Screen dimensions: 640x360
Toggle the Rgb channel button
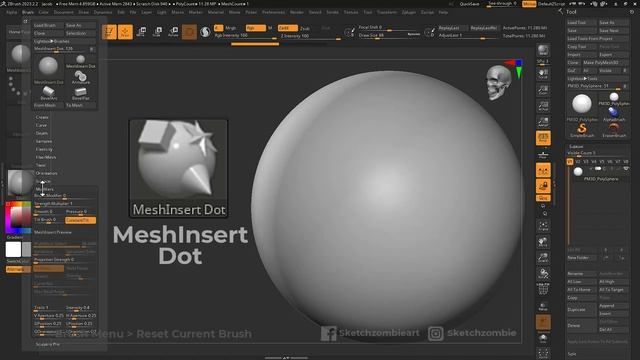[x=255, y=28]
